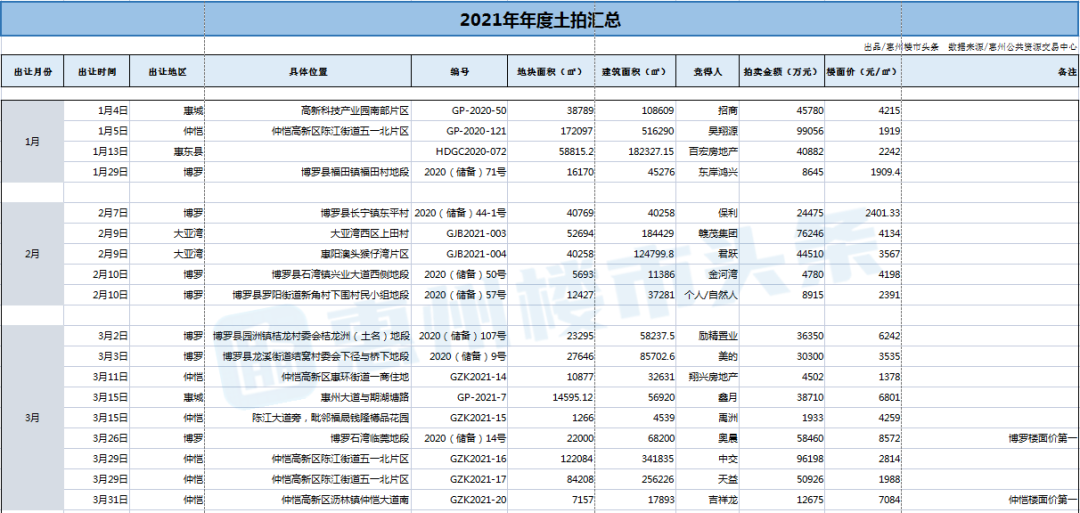This screenshot has height=513, width=1080.
Task: Select the 地块面积 header cell
Action: (x=551, y=71)
